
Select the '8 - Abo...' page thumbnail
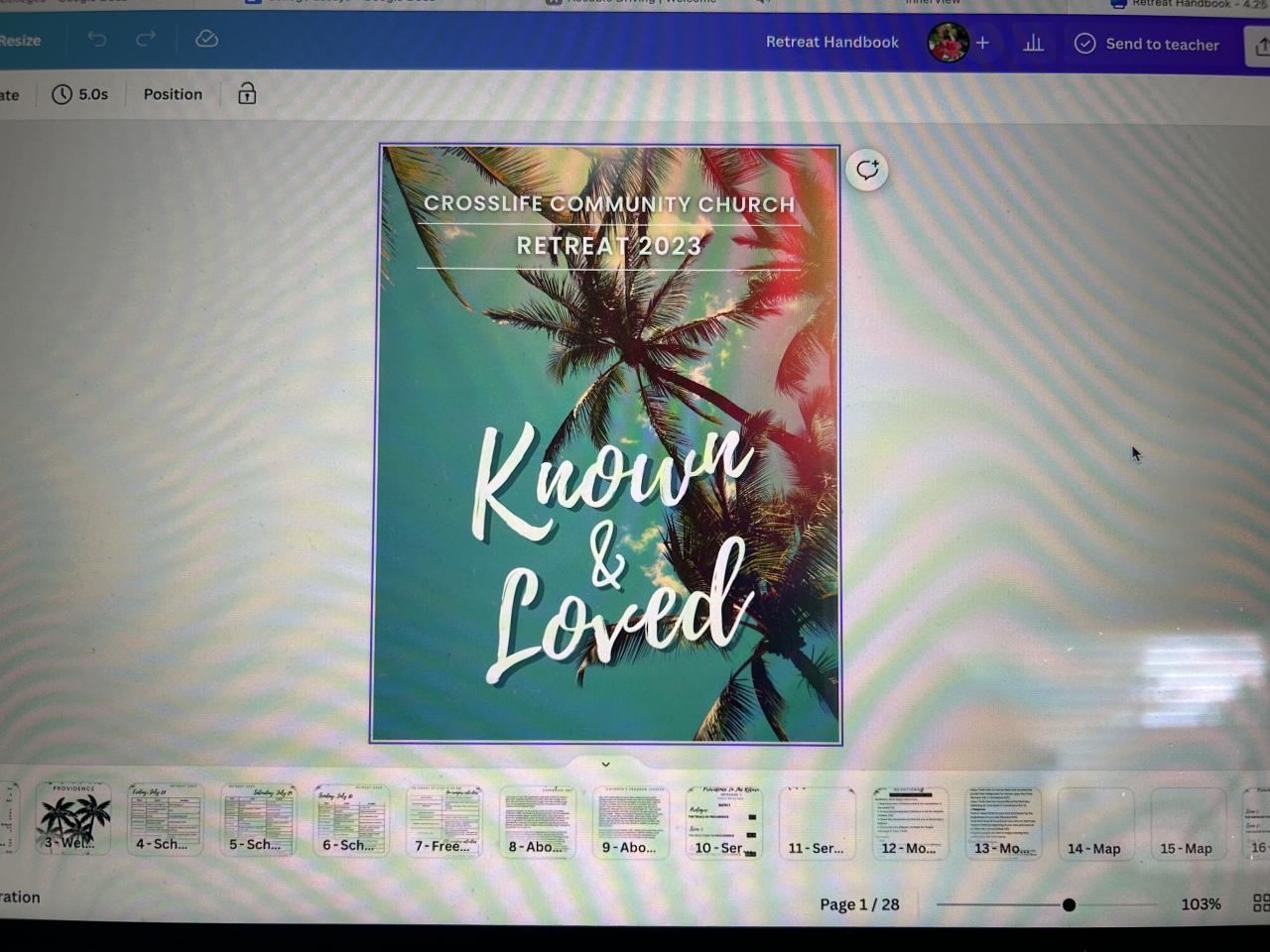click(x=537, y=821)
